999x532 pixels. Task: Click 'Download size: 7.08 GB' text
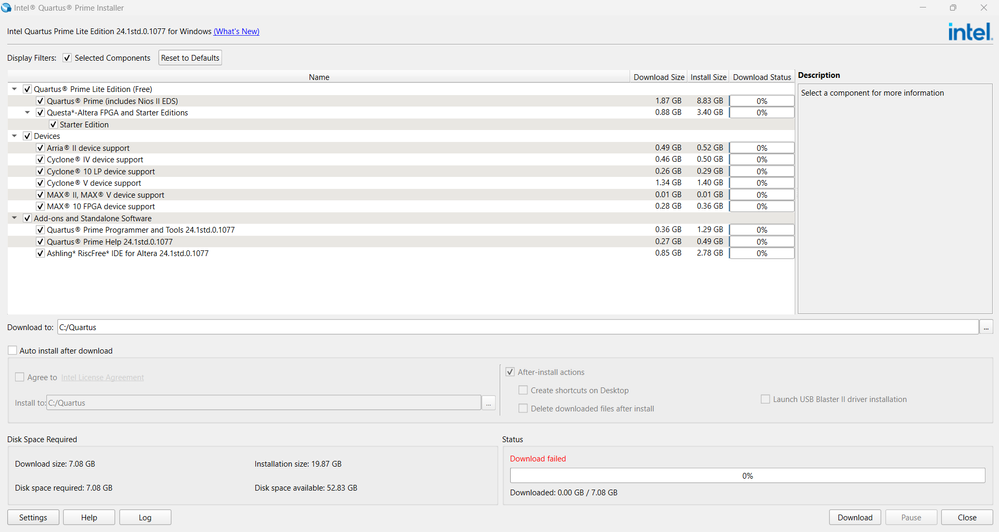point(55,464)
